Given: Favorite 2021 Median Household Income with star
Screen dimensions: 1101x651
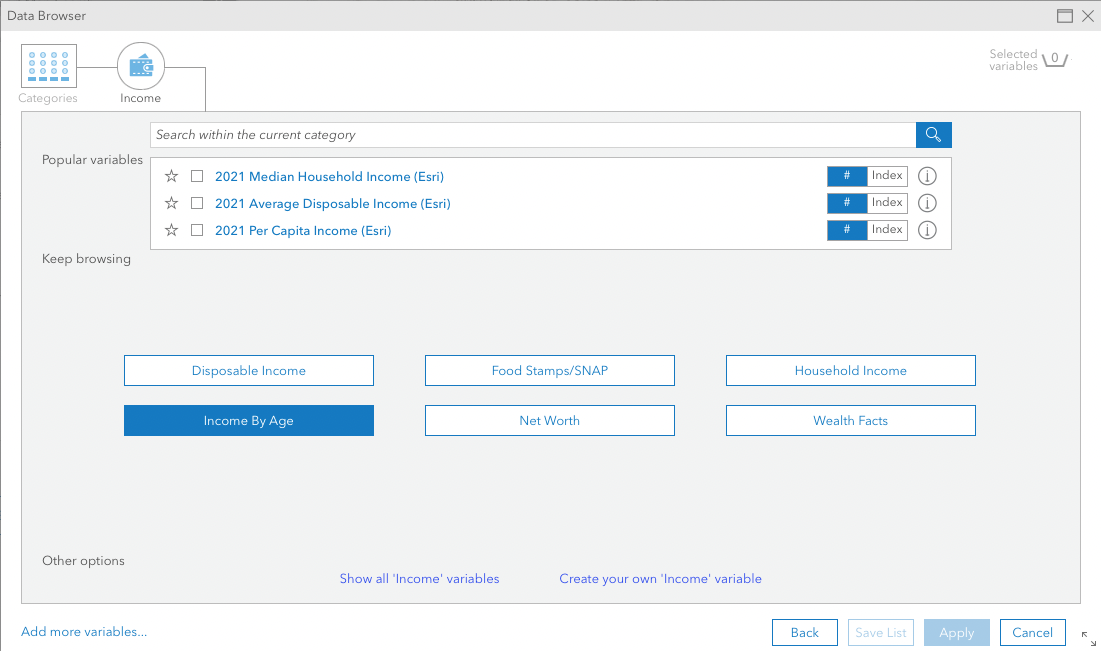Looking at the screenshot, I should coord(171,176).
